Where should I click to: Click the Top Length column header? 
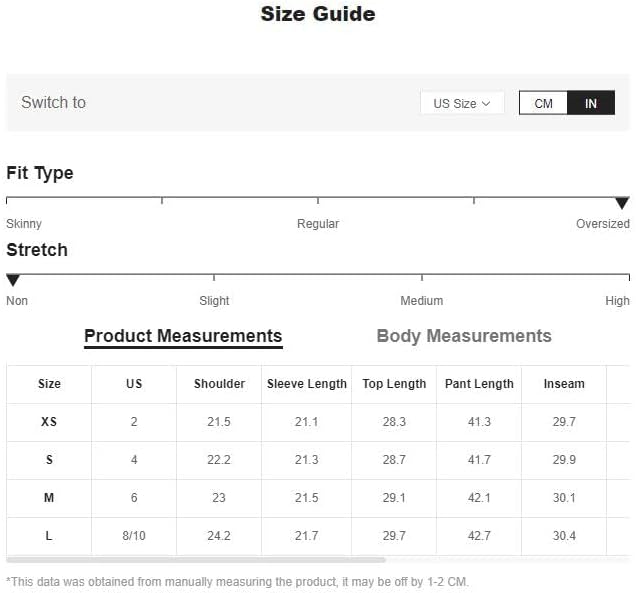tap(394, 384)
